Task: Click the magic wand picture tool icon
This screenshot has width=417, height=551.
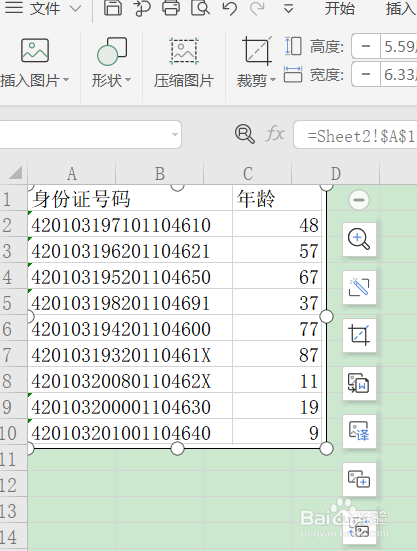Action: pyautogui.click(x=359, y=287)
